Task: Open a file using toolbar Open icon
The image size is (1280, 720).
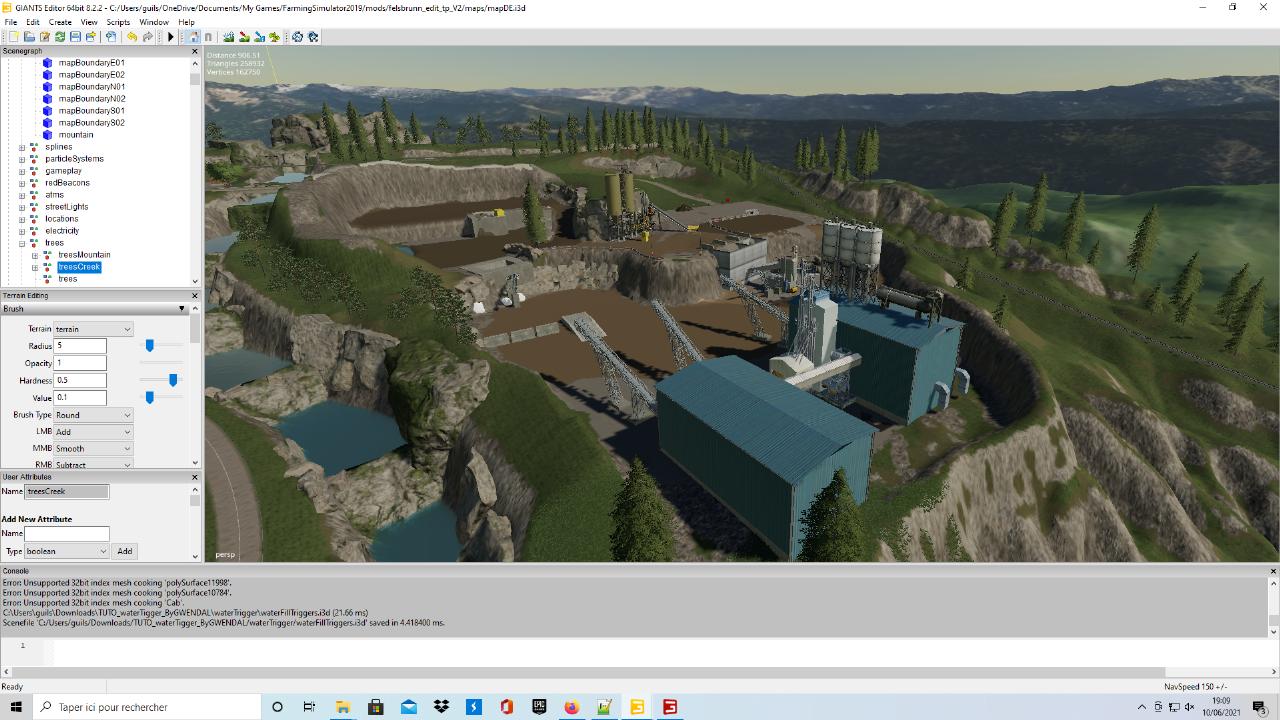Action: (29, 37)
